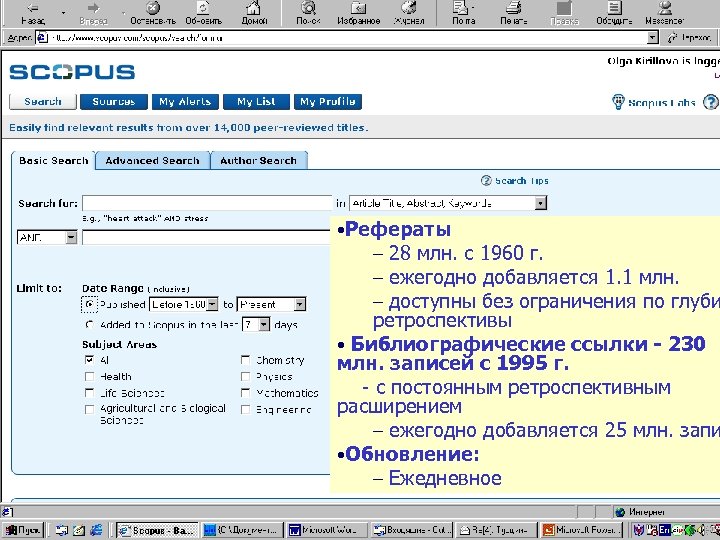Switch to the Re[4] taskbar window
The image size is (720, 540).
[497, 530]
